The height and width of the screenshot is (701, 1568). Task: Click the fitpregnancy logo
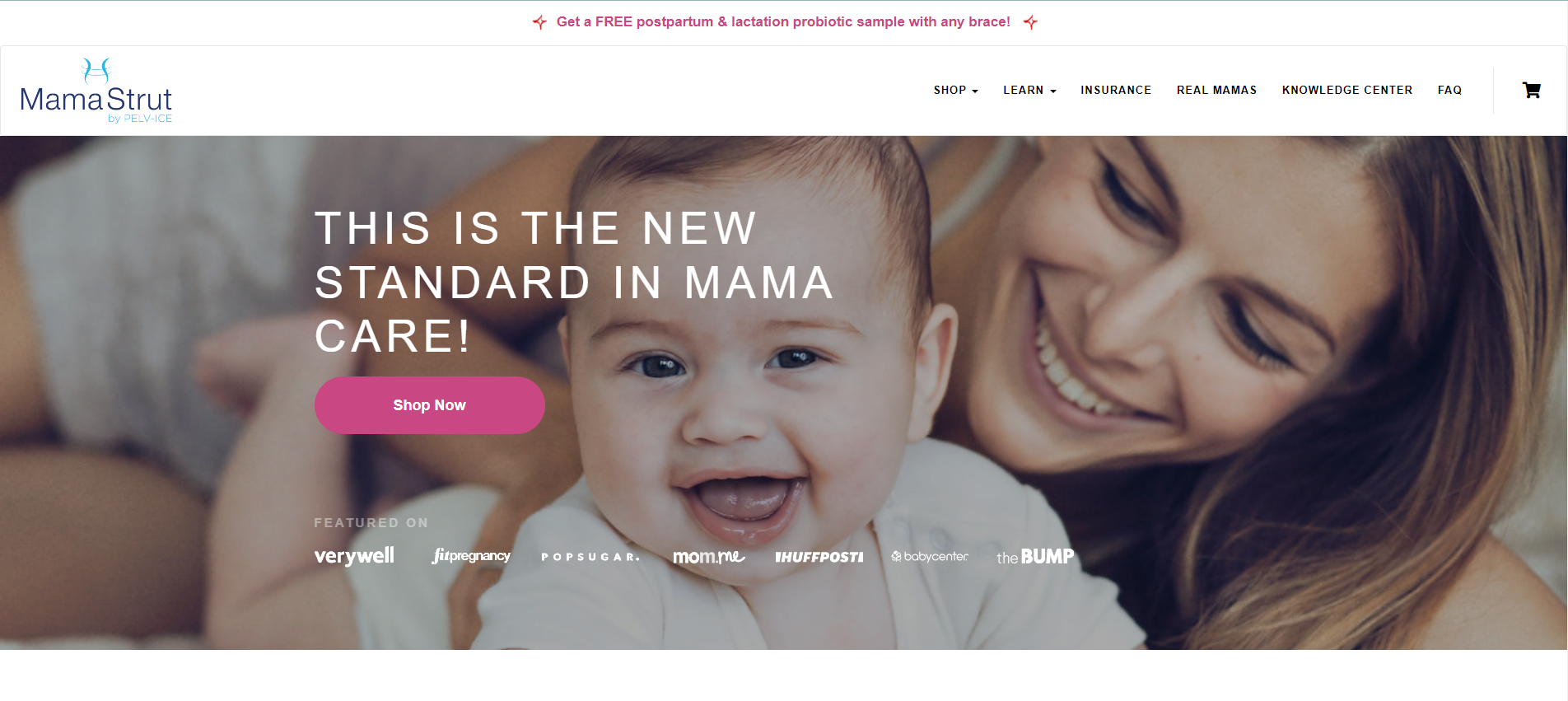click(x=471, y=556)
